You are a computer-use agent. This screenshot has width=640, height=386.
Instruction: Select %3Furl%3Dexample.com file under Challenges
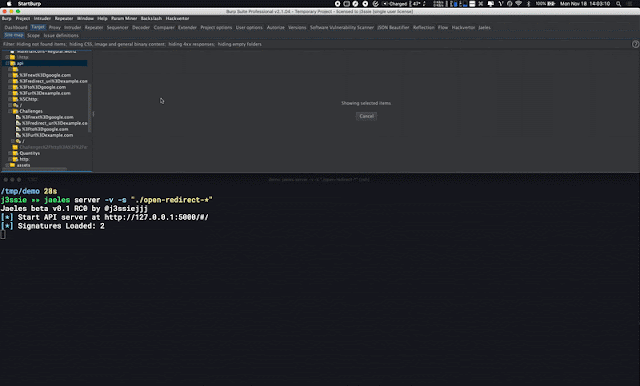point(47,135)
